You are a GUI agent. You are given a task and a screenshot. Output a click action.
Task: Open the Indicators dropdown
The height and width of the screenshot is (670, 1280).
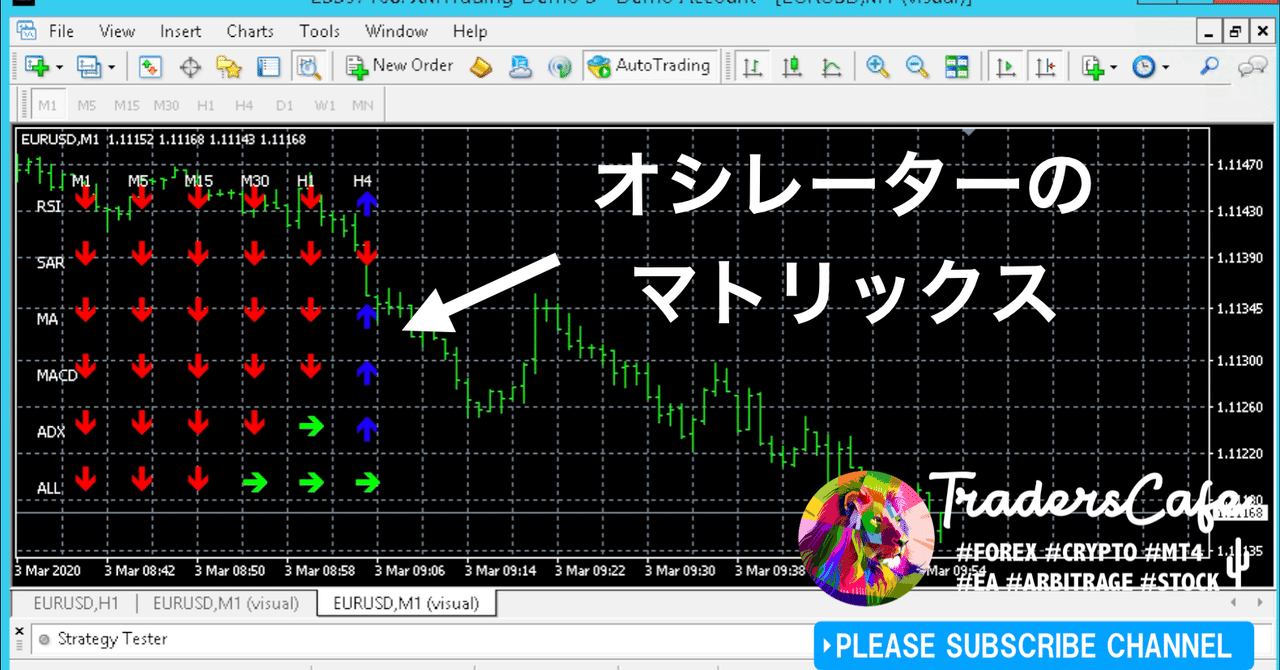pos(1113,66)
